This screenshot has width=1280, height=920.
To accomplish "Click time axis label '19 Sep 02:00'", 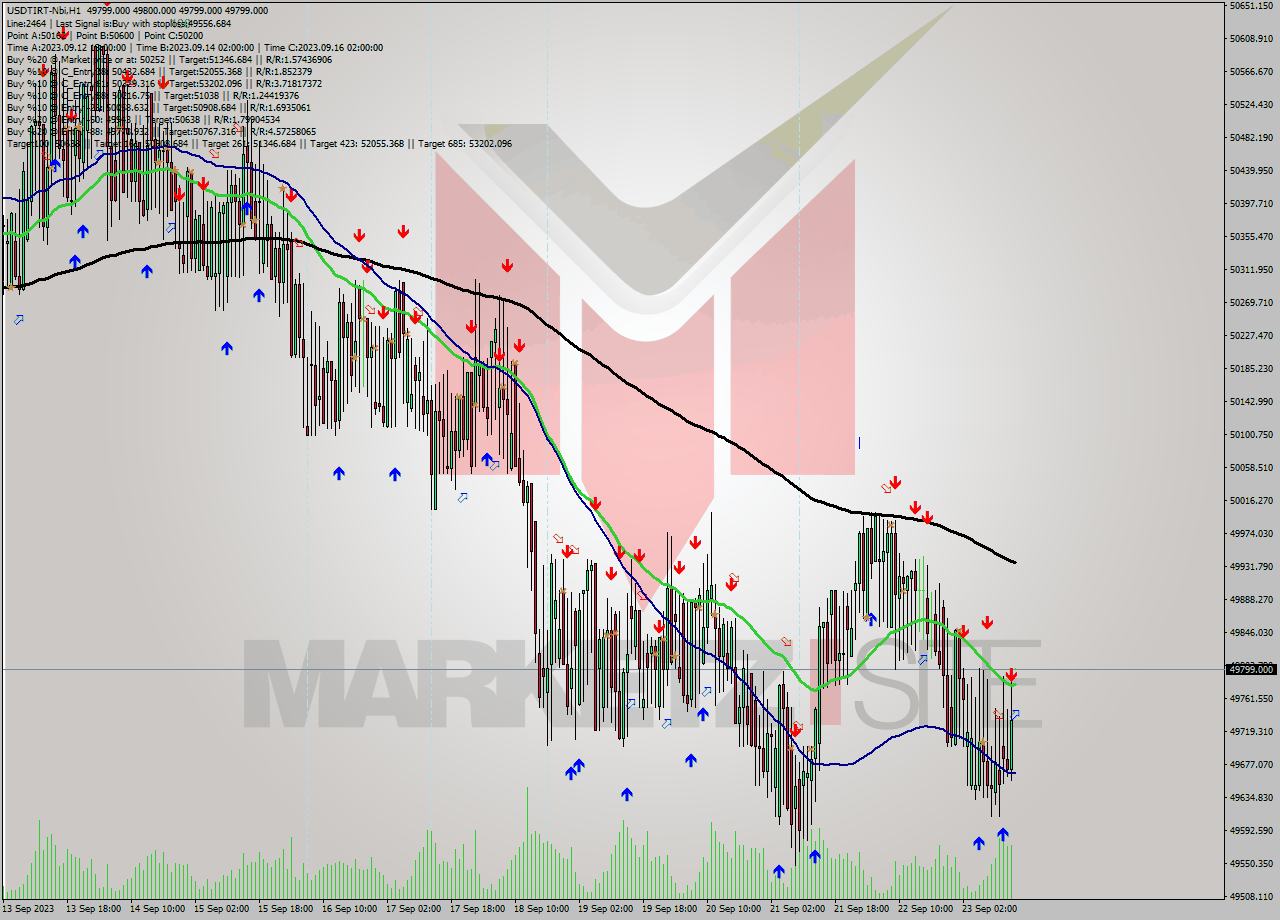I will click(605, 909).
